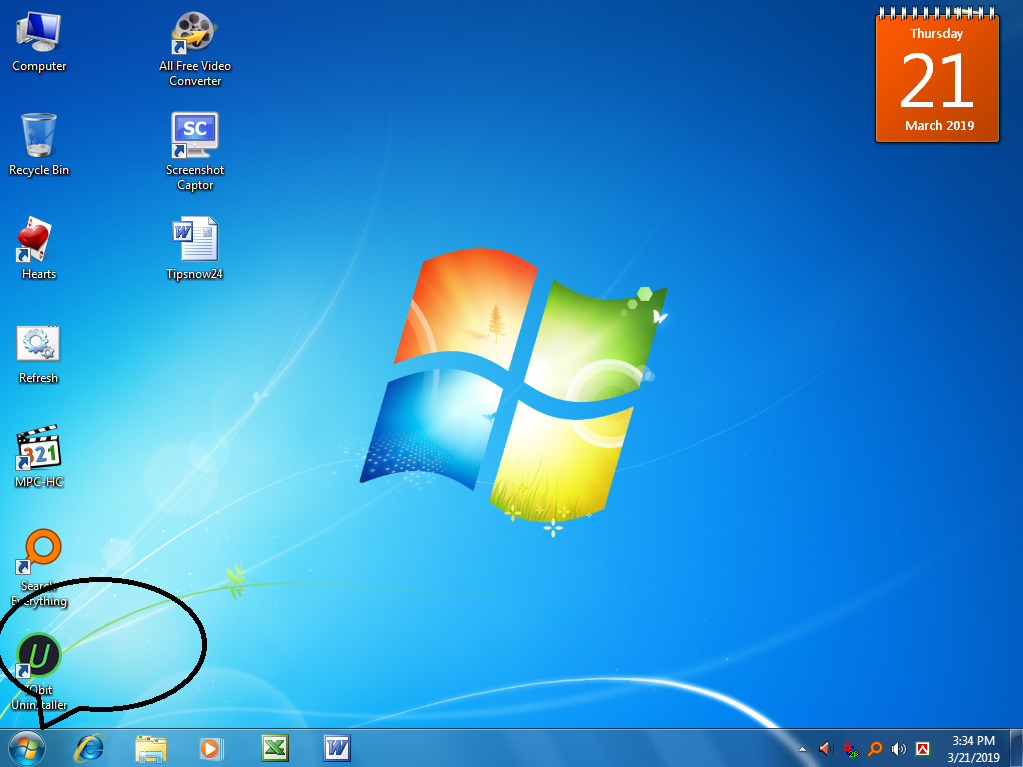Viewport: 1023px width, 767px height.
Task: Launch Screenshot Captor shortcut
Action: 194,151
